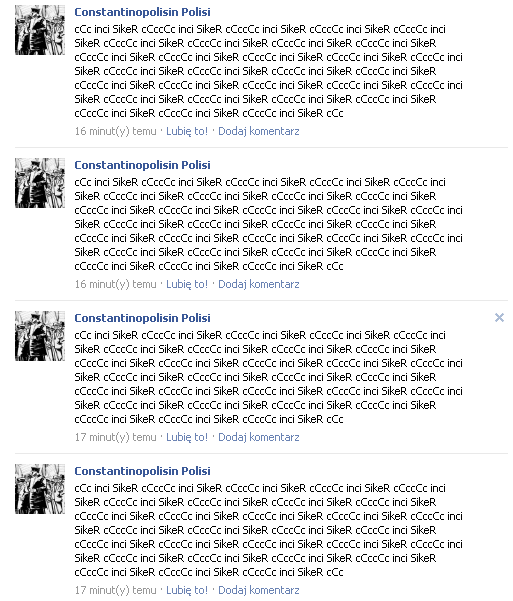Screen dimensions: 513x601
Task: Open Constantinopolisin Polisi name on first post
Action: (x=142, y=12)
